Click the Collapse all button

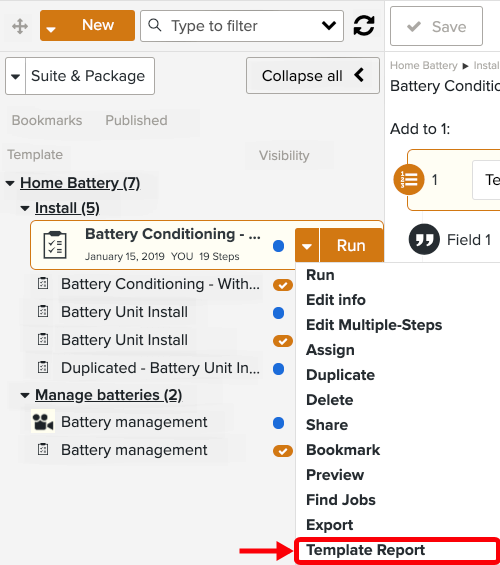pyautogui.click(x=313, y=76)
